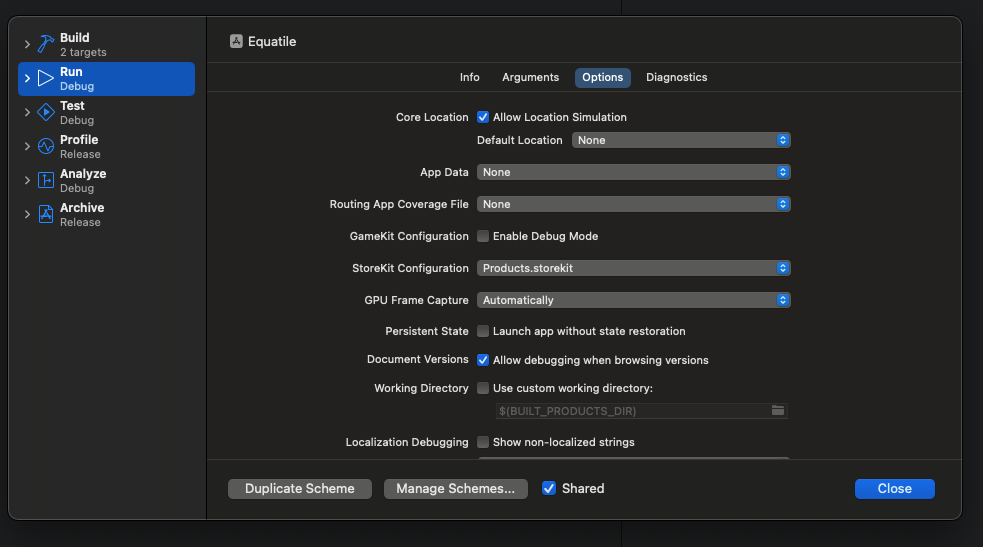
Task: Select the Archive action icon
Action: 46,215
